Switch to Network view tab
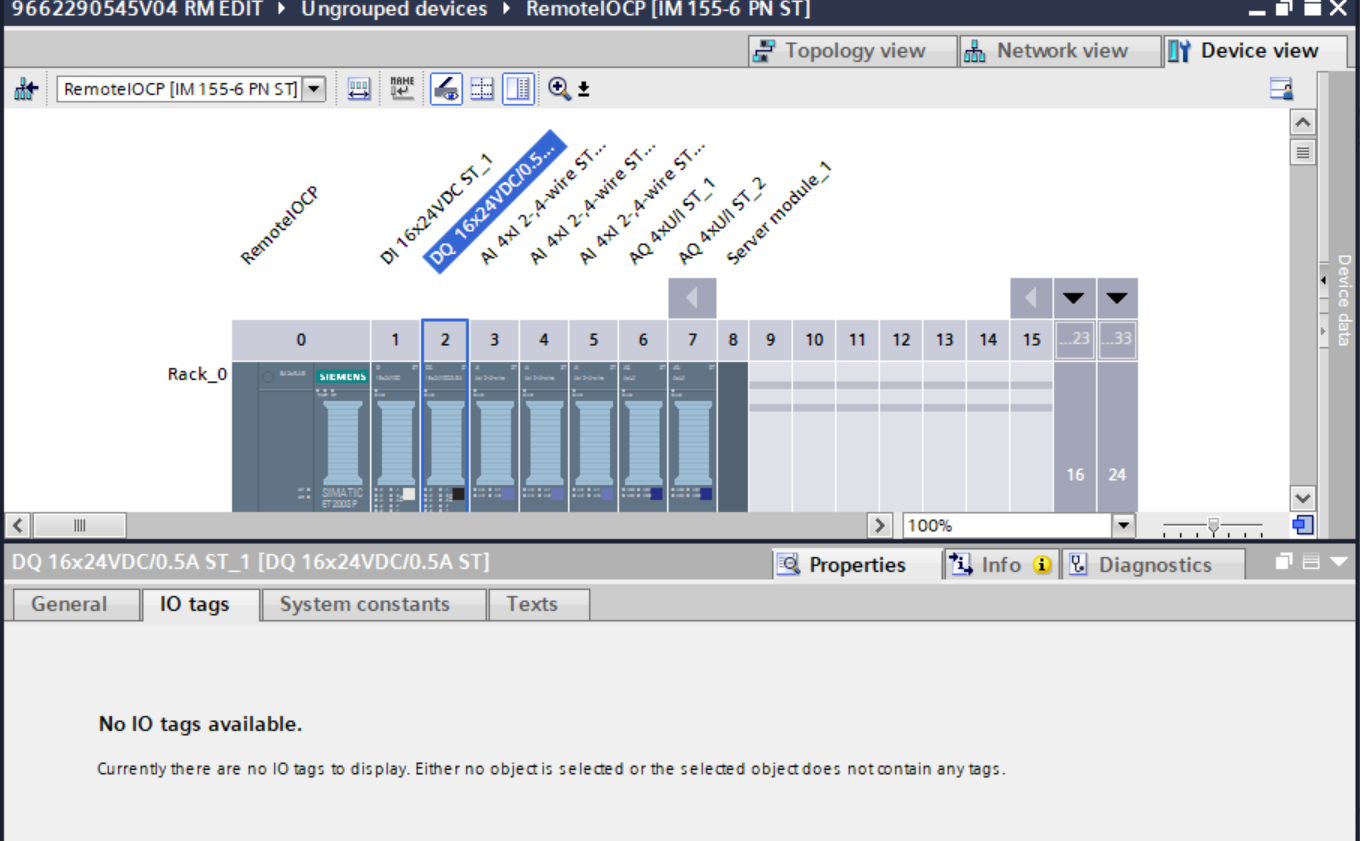The image size is (1360, 841). (1060, 51)
